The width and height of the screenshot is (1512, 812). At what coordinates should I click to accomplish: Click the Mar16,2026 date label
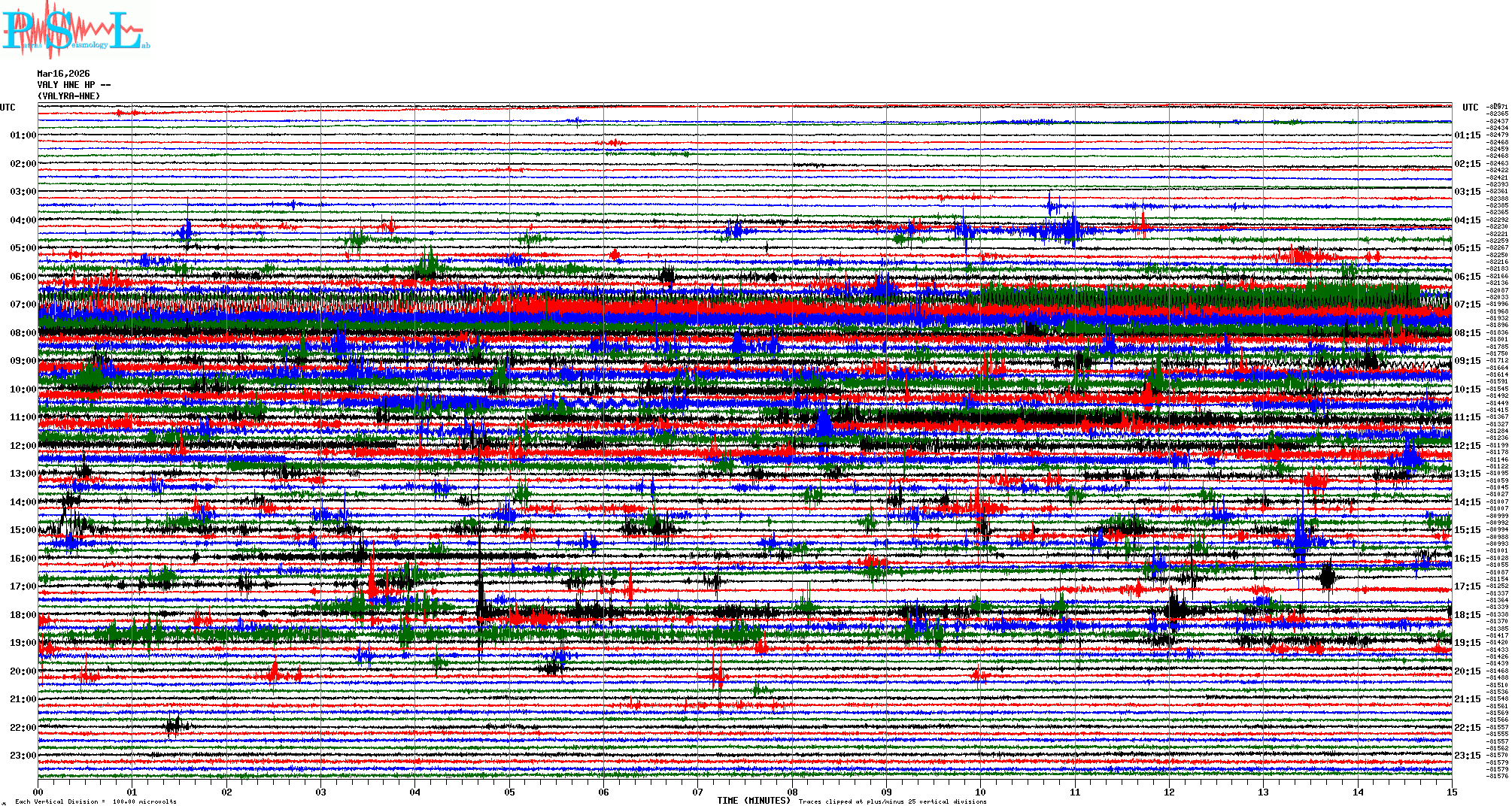pos(63,74)
